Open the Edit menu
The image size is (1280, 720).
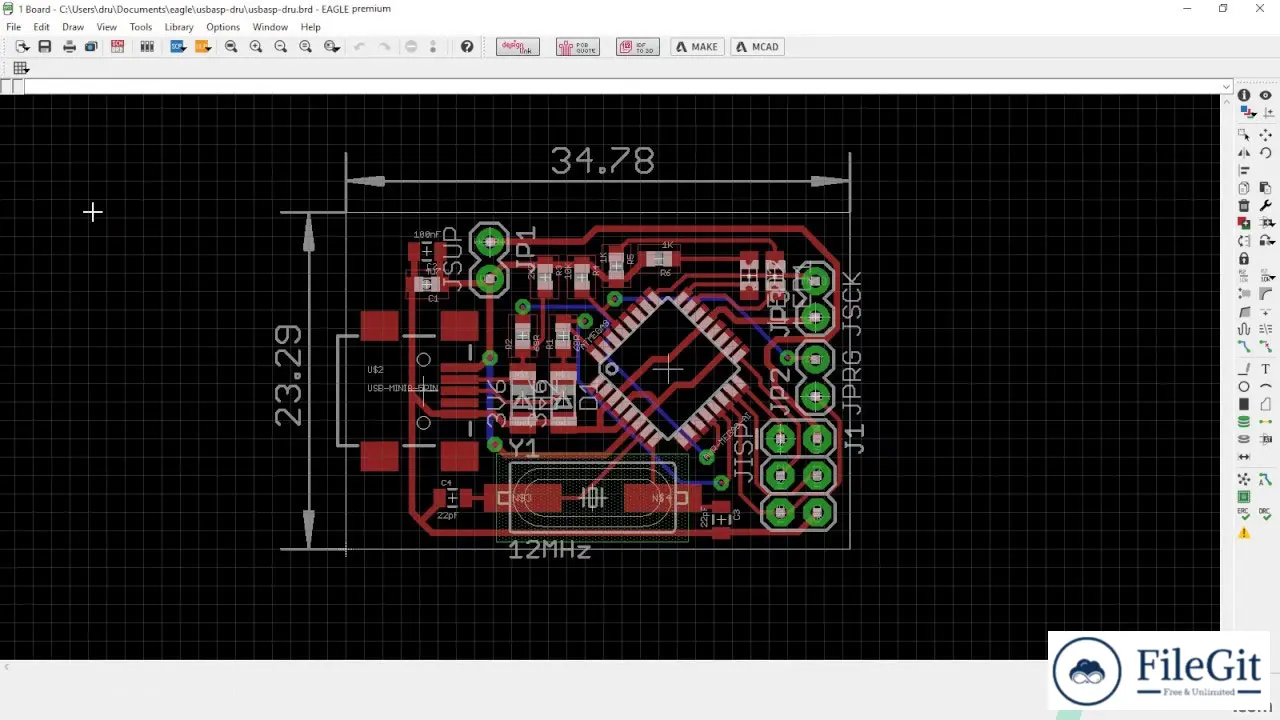point(41,27)
